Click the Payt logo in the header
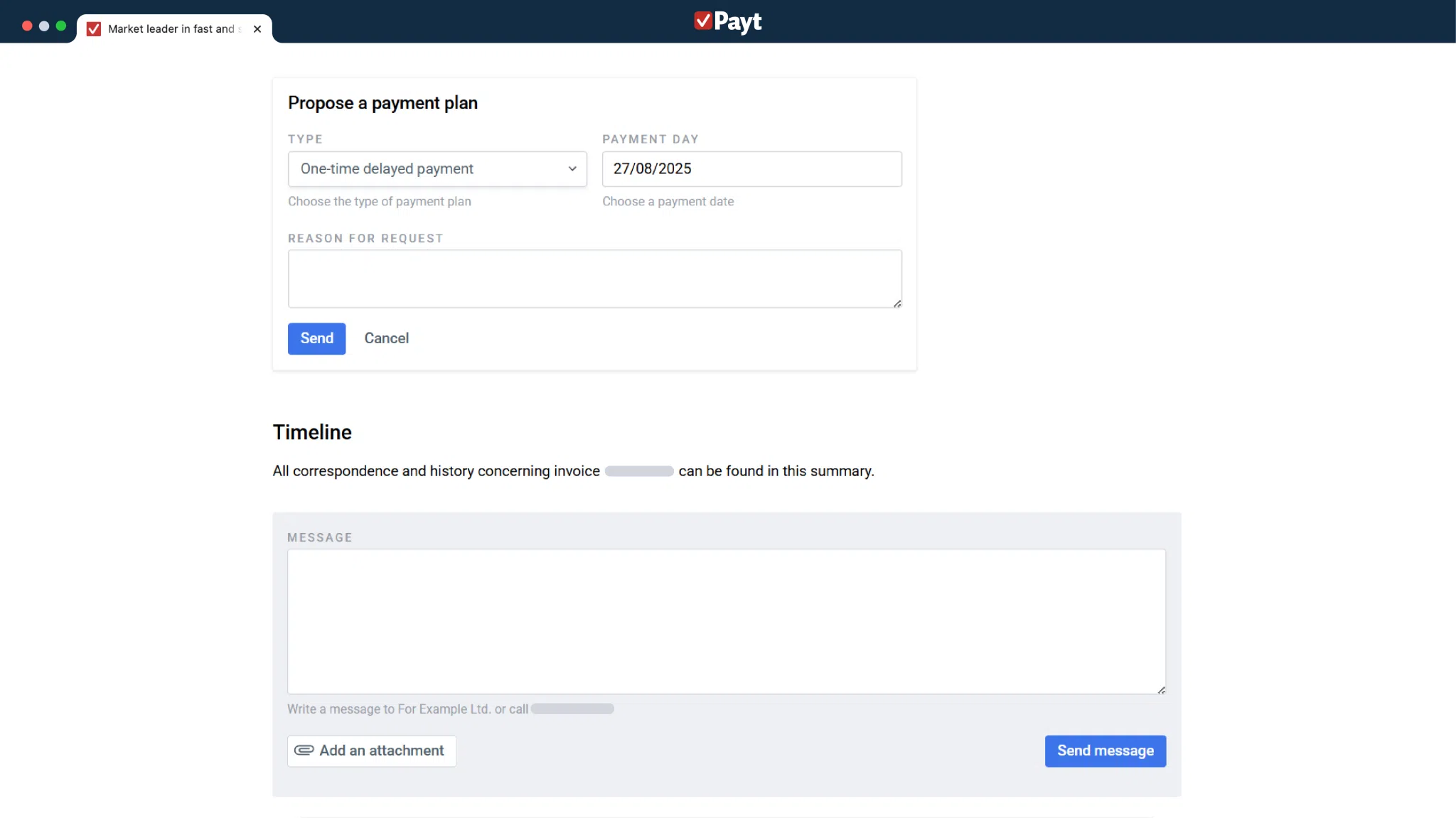Image resolution: width=1456 pixels, height=818 pixels. pos(727,21)
